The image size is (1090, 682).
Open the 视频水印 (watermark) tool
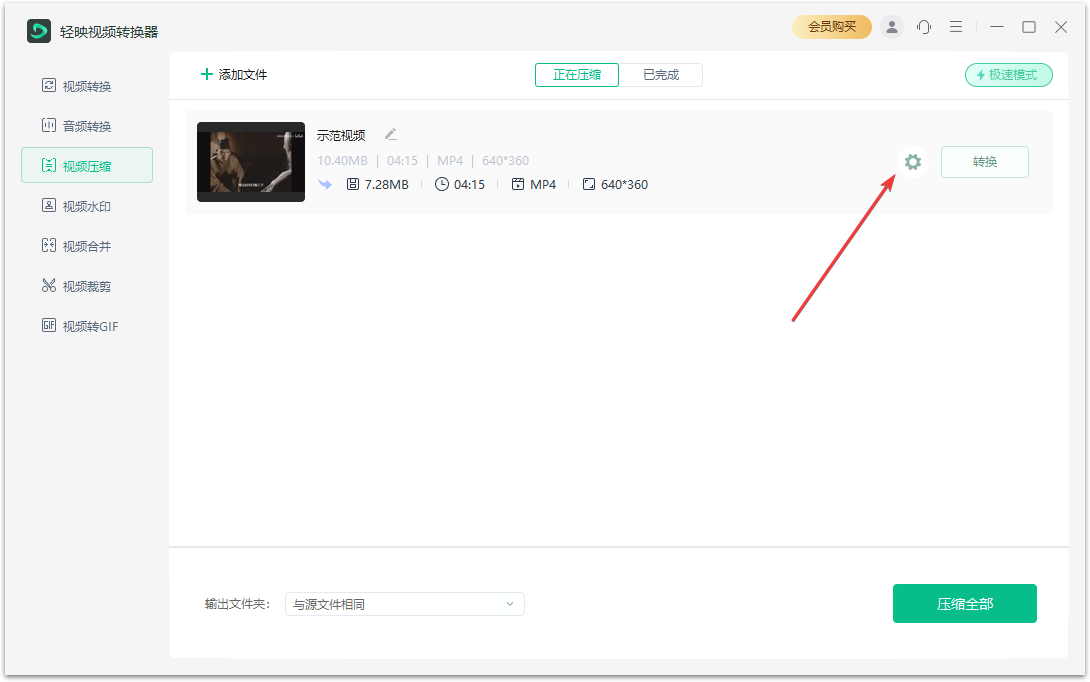[87, 205]
